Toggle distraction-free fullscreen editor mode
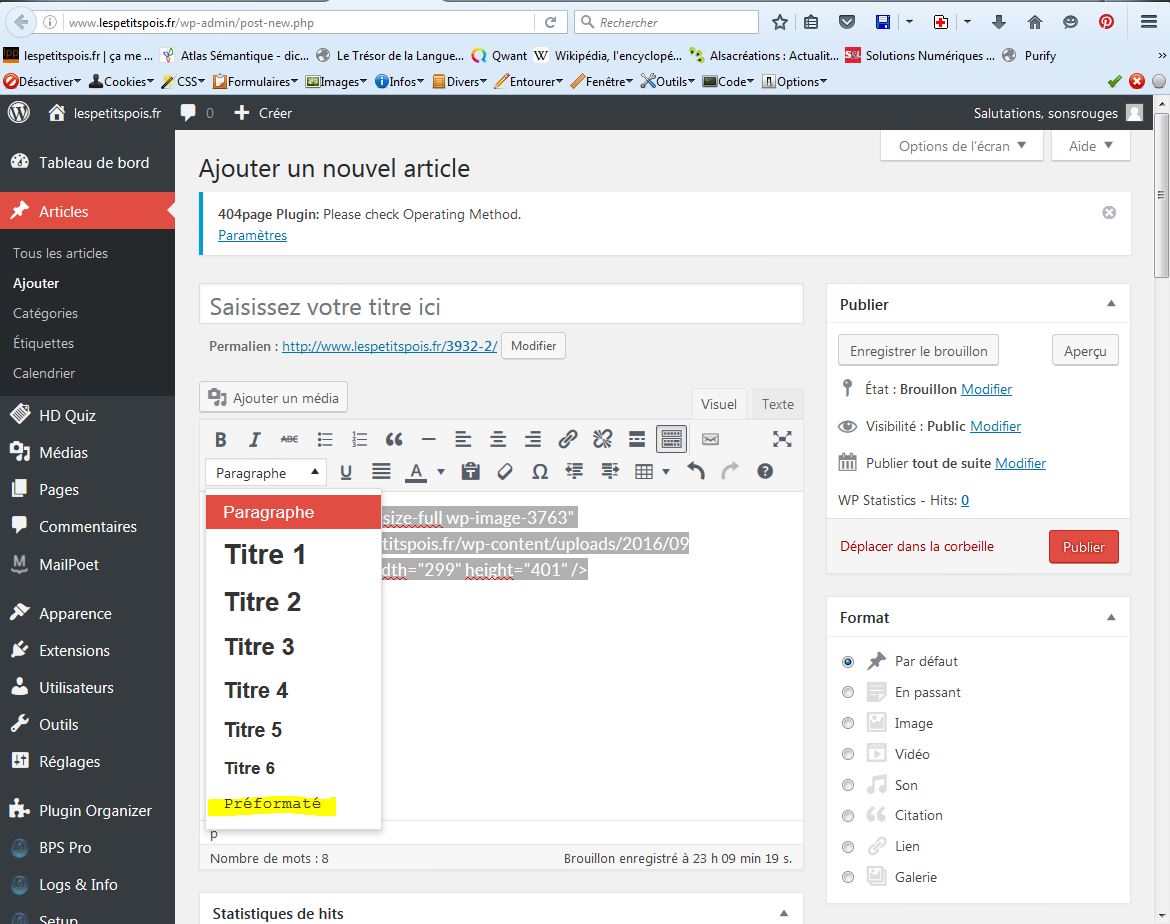Screen dimensions: 1170x924 click(x=782, y=439)
